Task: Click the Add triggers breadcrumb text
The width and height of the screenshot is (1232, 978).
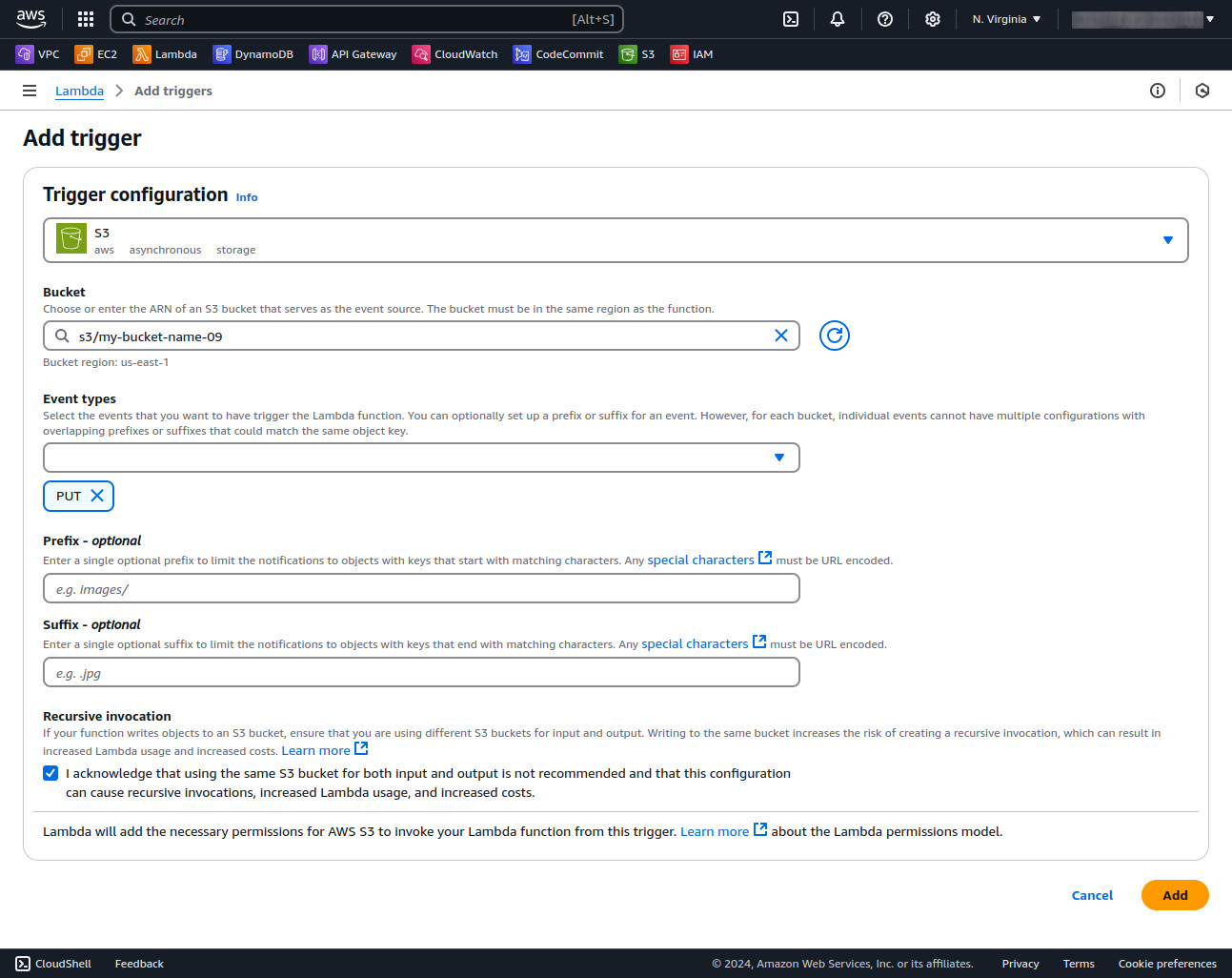Action: pyautogui.click(x=173, y=91)
